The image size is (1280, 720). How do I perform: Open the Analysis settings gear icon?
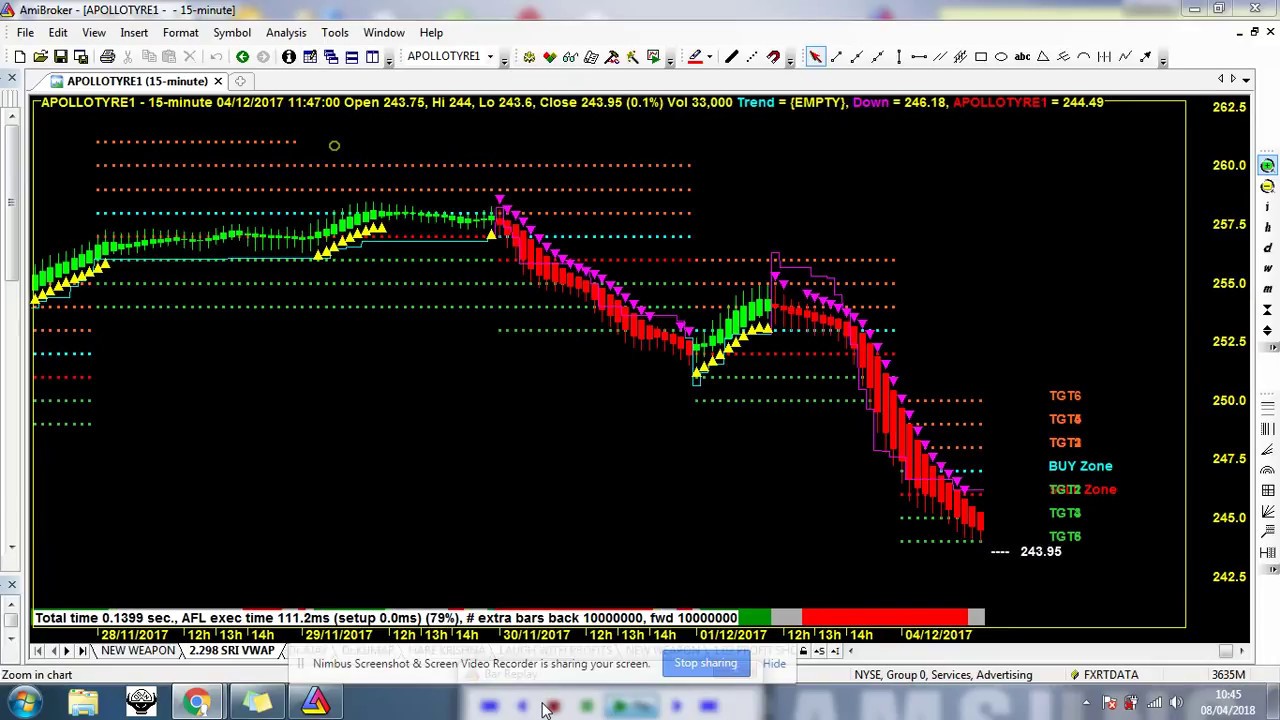pos(529,57)
